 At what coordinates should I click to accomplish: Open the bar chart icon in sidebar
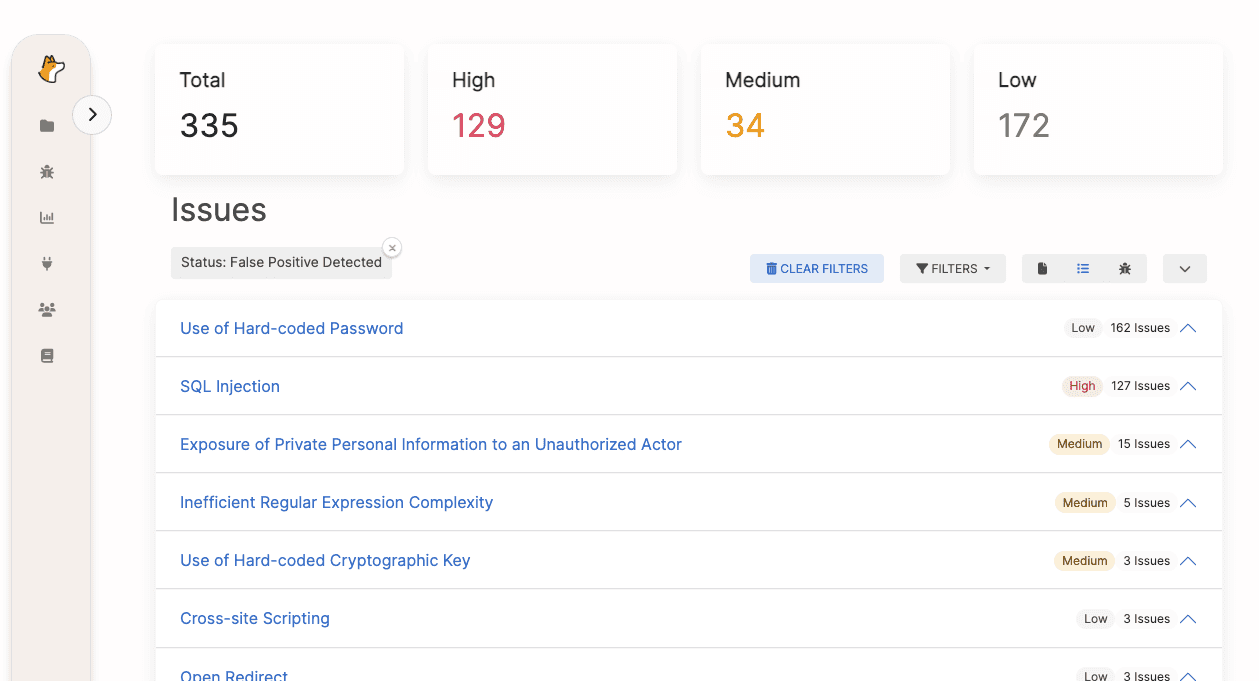[47, 218]
